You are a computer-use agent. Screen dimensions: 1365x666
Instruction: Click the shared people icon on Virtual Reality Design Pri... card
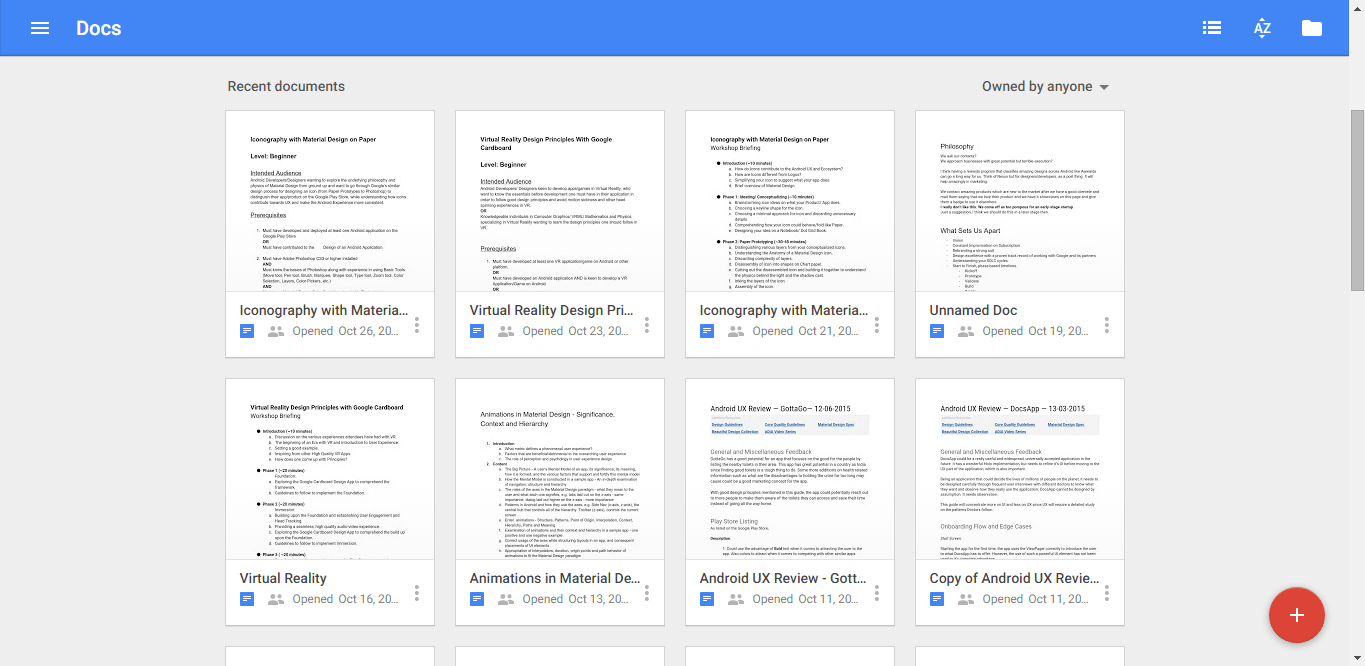pos(506,331)
